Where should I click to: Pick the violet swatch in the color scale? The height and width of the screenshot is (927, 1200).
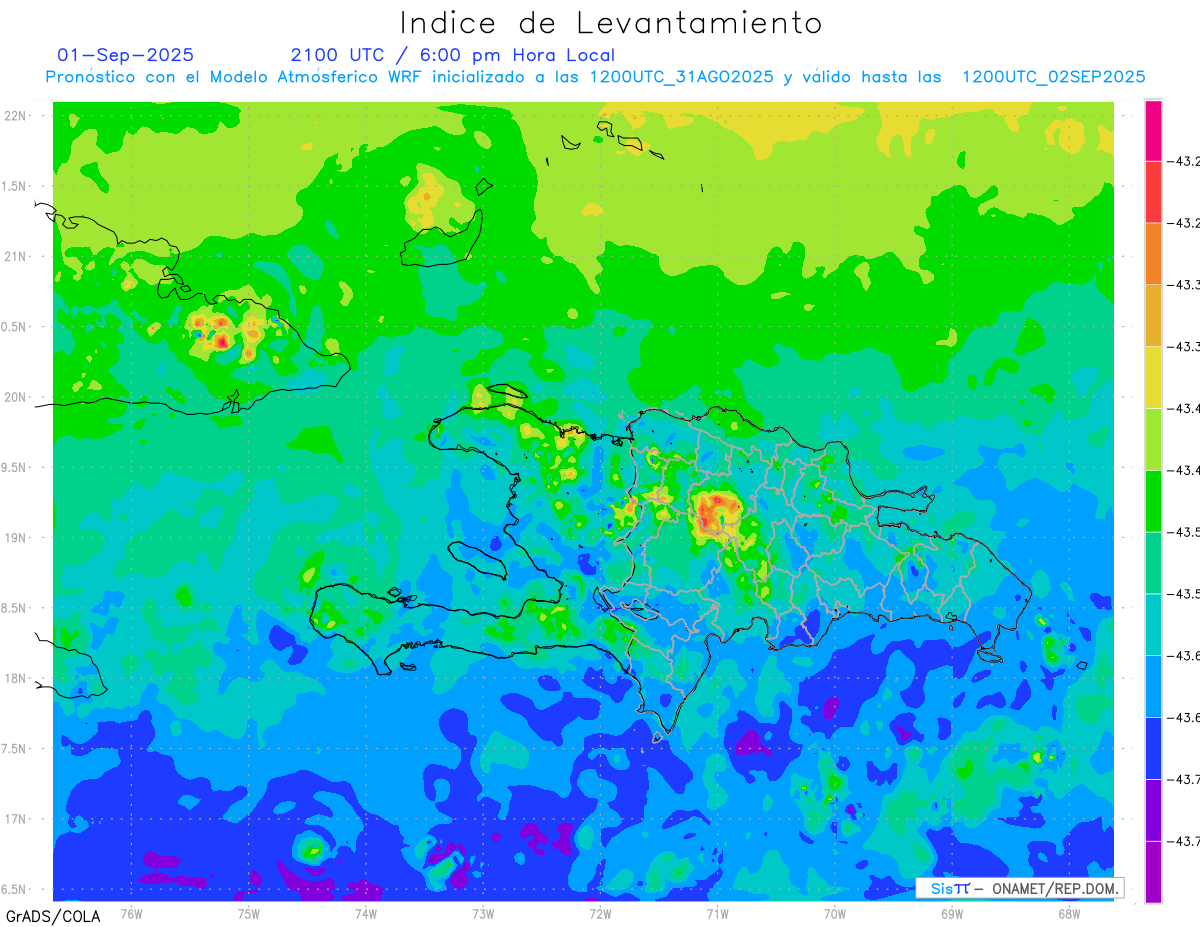pos(1153,810)
